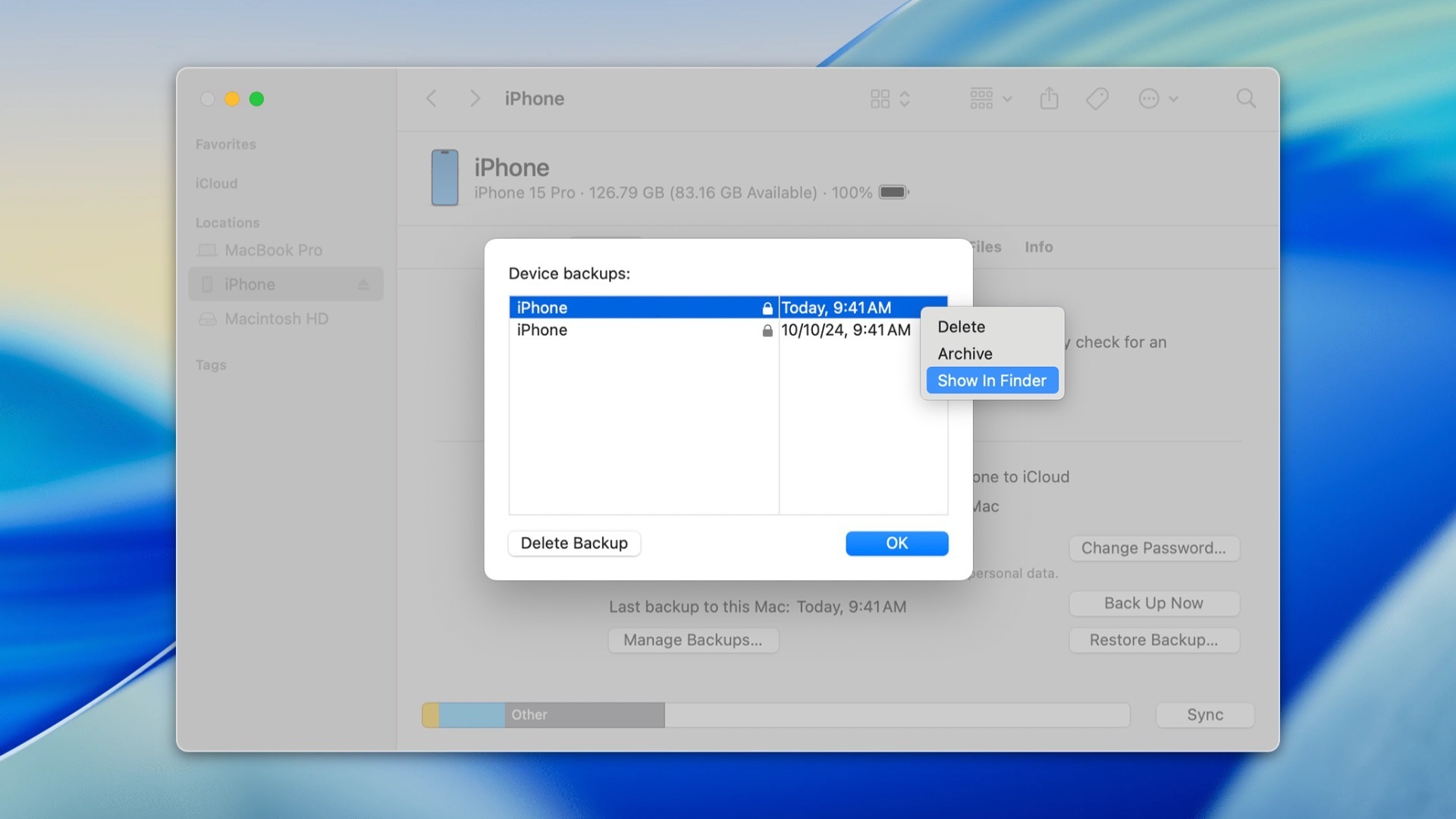Click the green zoom window button
The width and height of the screenshot is (1456, 819).
[x=256, y=99]
